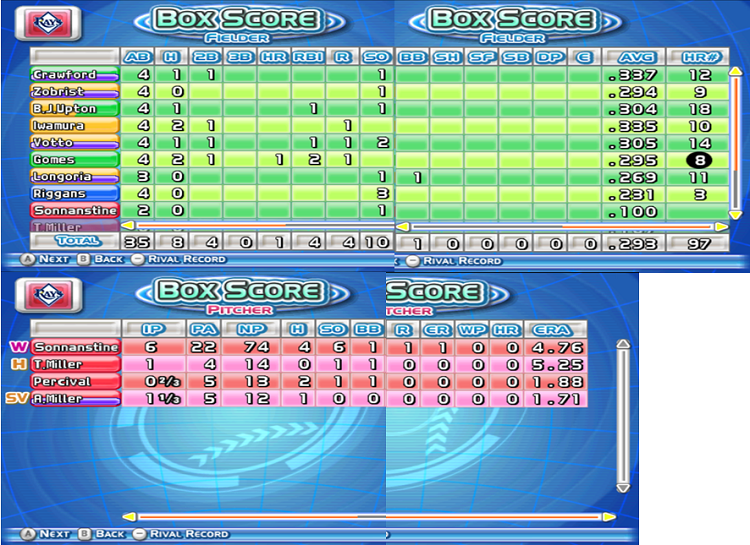Click Sonnanstine's 74 pitch count
Viewport: 750px width, 545px height.
pos(257,347)
